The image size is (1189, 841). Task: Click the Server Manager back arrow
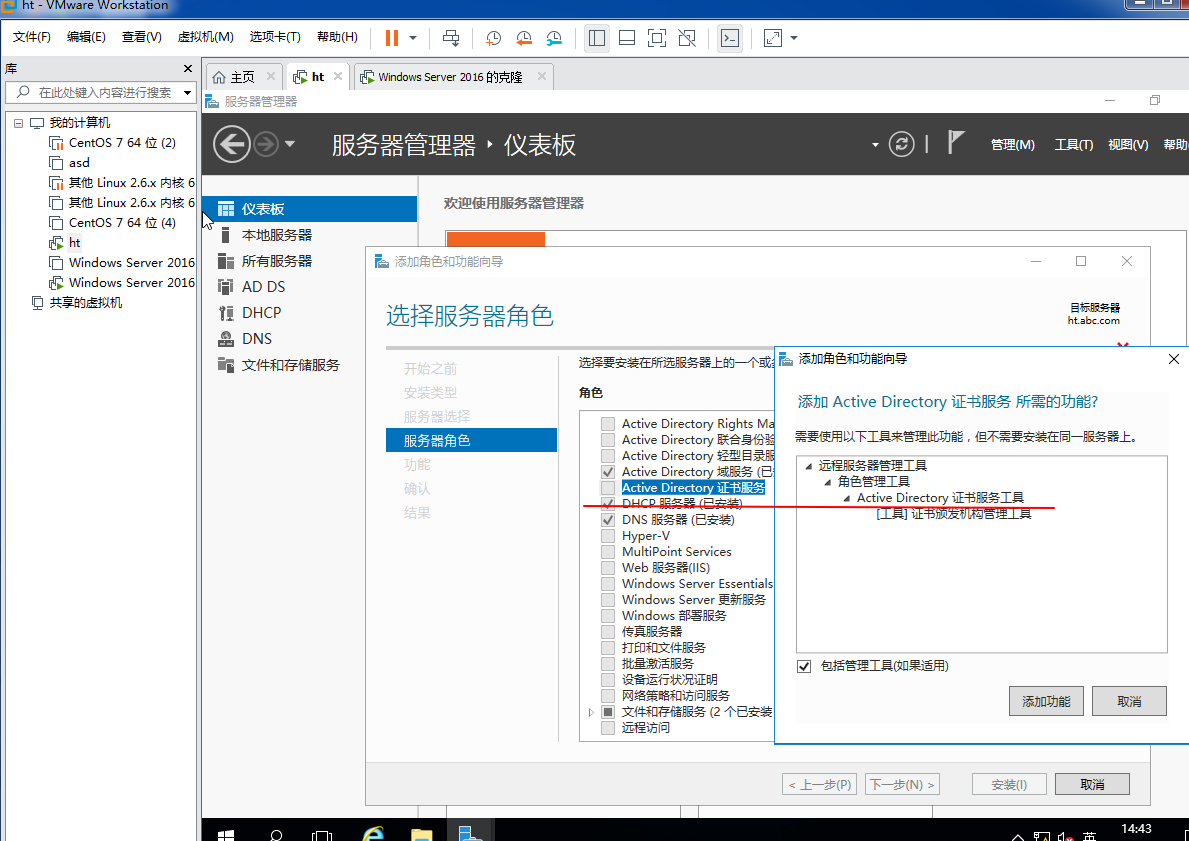coord(231,143)
